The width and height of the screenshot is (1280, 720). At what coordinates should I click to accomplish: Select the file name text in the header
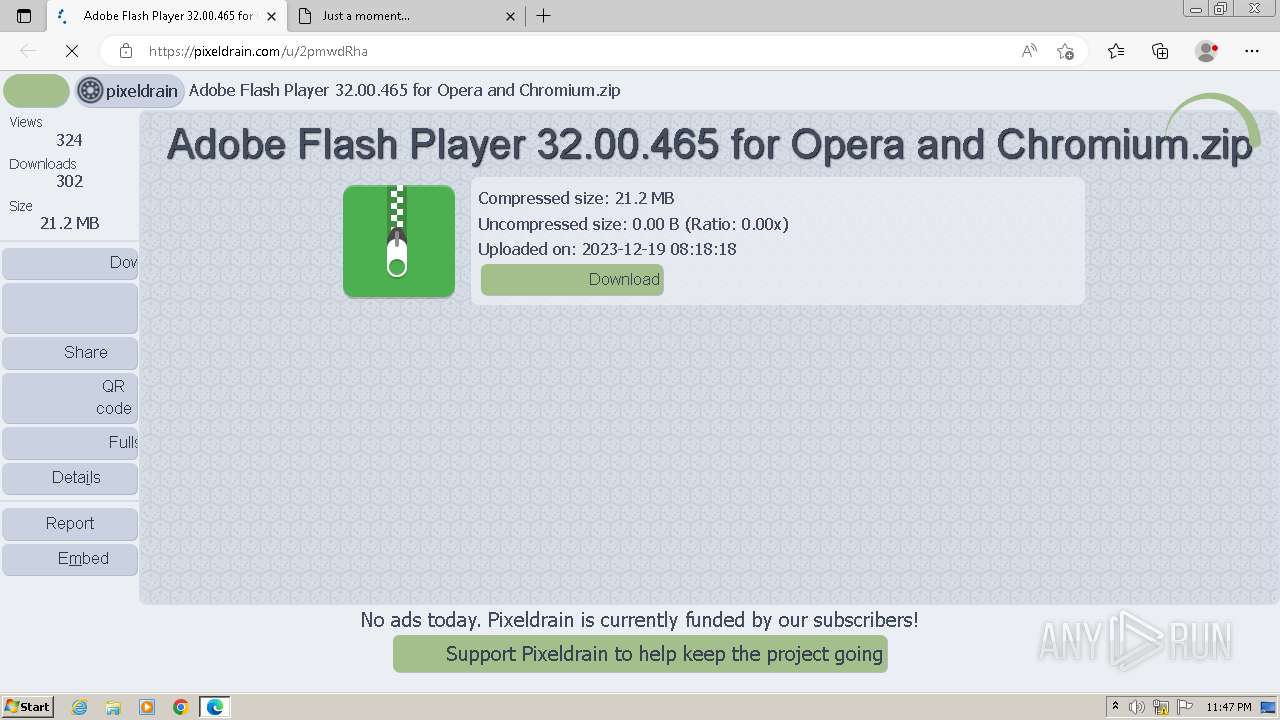[x=404, y=90]
